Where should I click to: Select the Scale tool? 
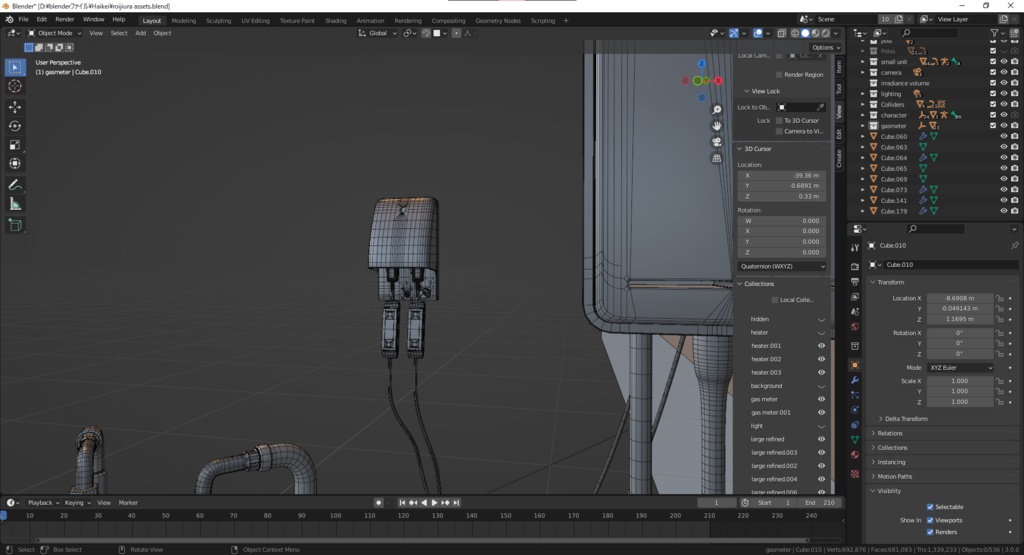coord(15,145)
